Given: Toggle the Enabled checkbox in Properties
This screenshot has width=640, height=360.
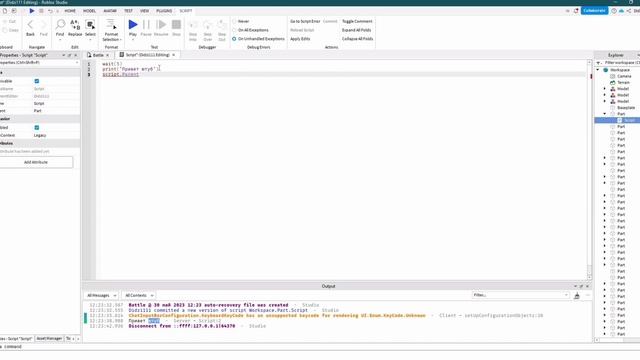Looking at the screenshot, I should (37, 128).
